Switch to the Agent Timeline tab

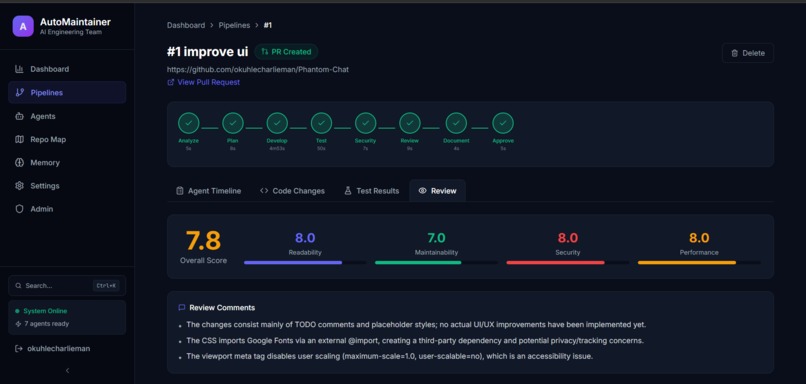click(x=208, y=191)
